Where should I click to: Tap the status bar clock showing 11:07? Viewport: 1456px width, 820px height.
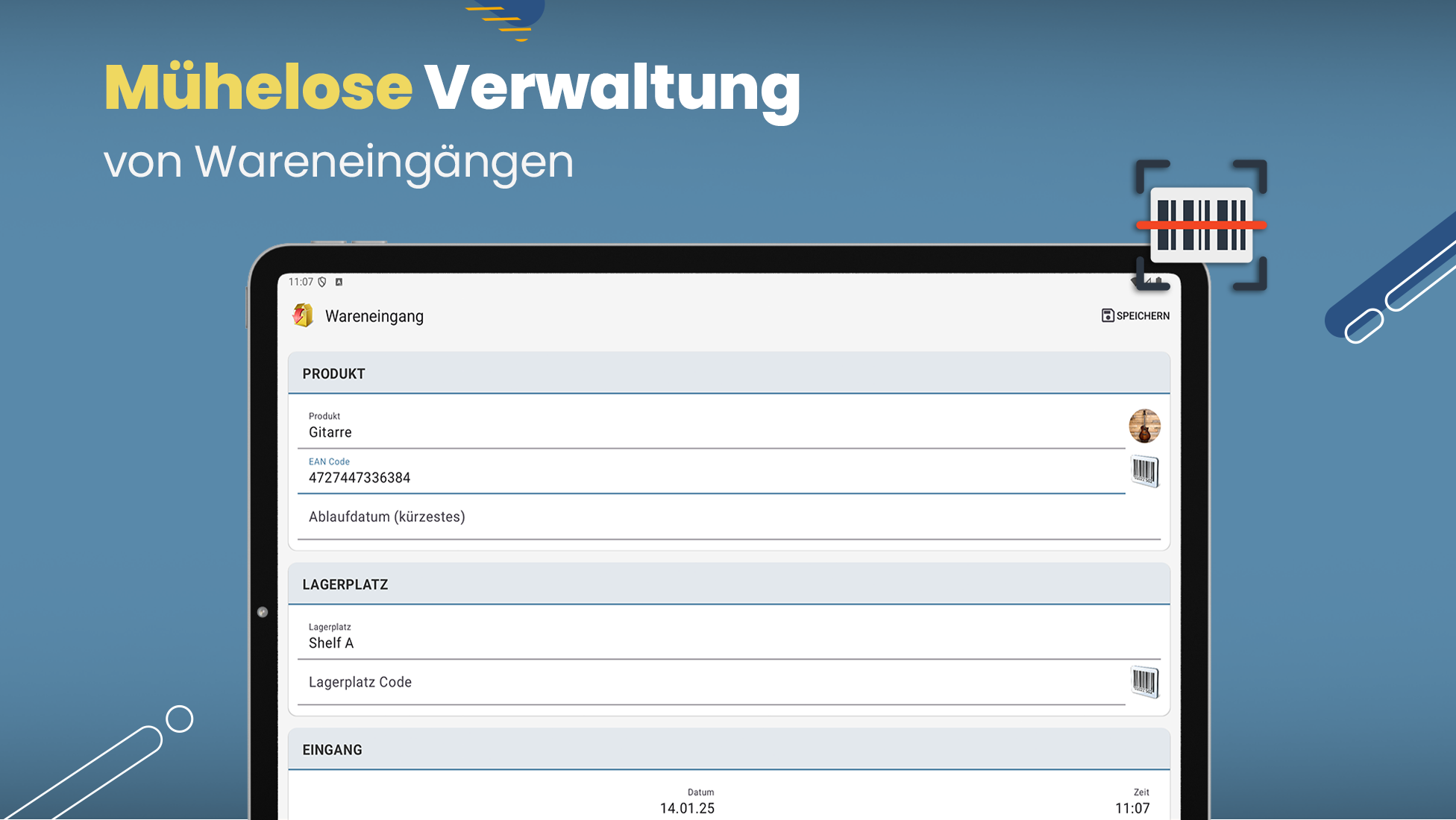(x=301, y=282)
